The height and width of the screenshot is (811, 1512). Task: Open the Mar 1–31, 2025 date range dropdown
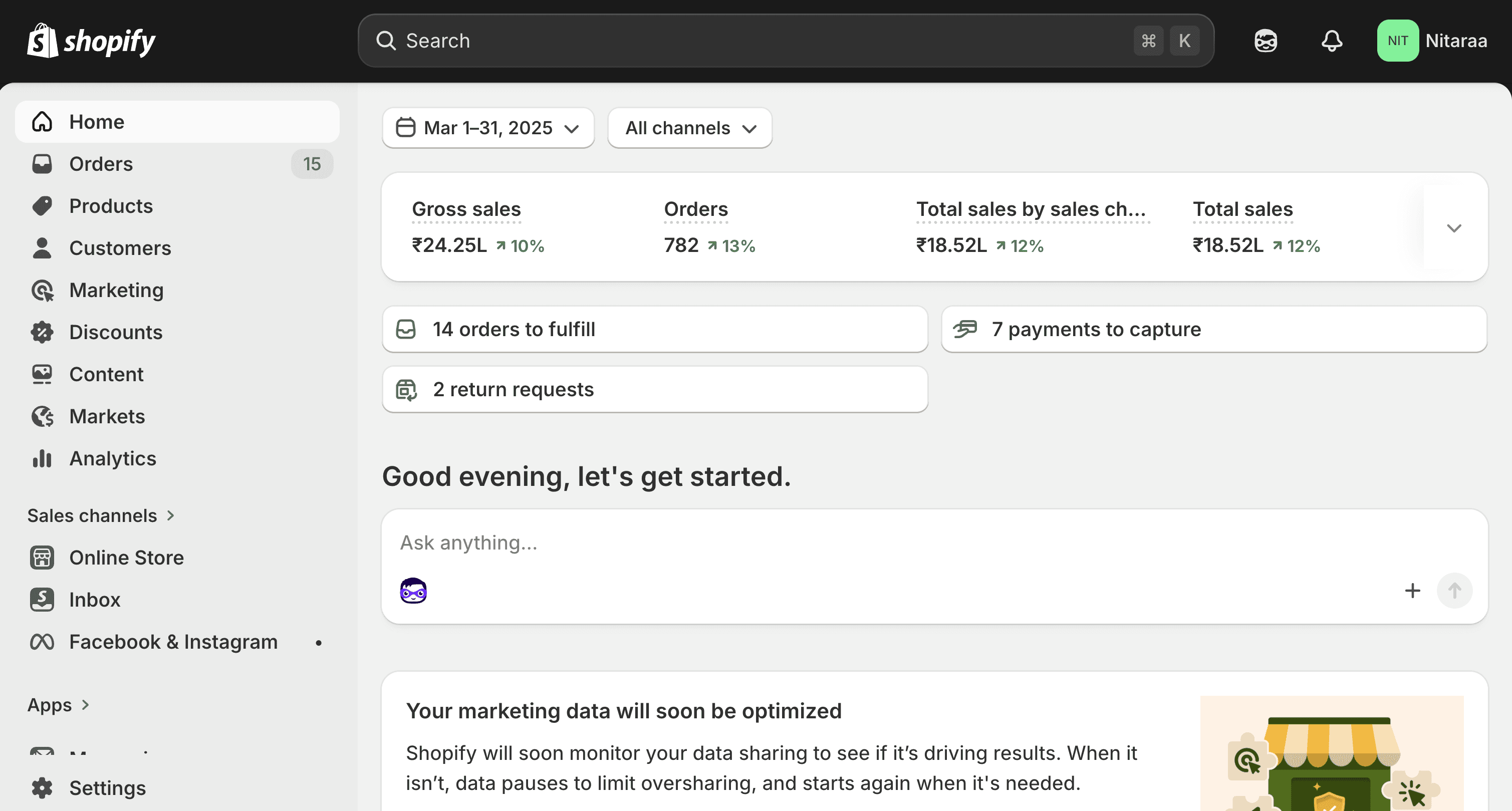click(488, 128)
